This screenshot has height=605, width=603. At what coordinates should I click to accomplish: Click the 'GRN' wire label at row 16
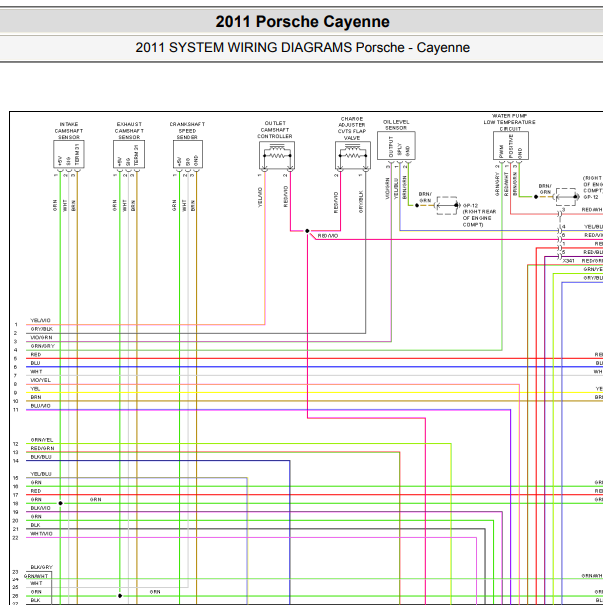point(36,482)
